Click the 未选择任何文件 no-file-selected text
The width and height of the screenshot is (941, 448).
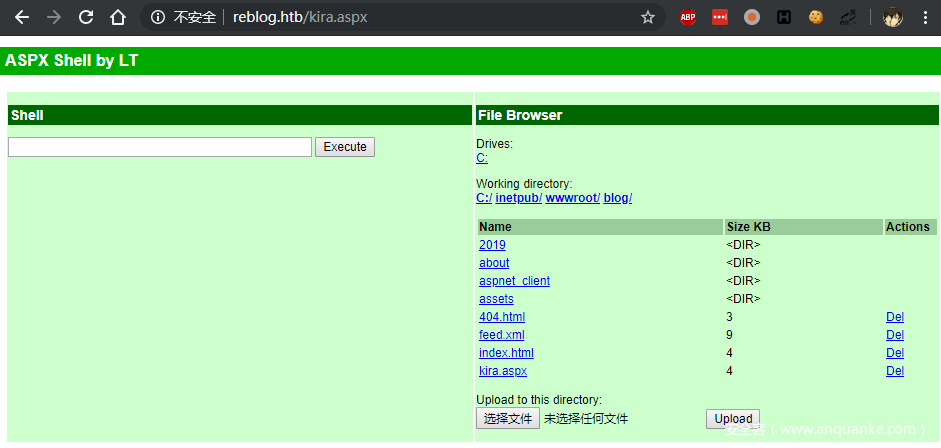(x=586, y=419)
